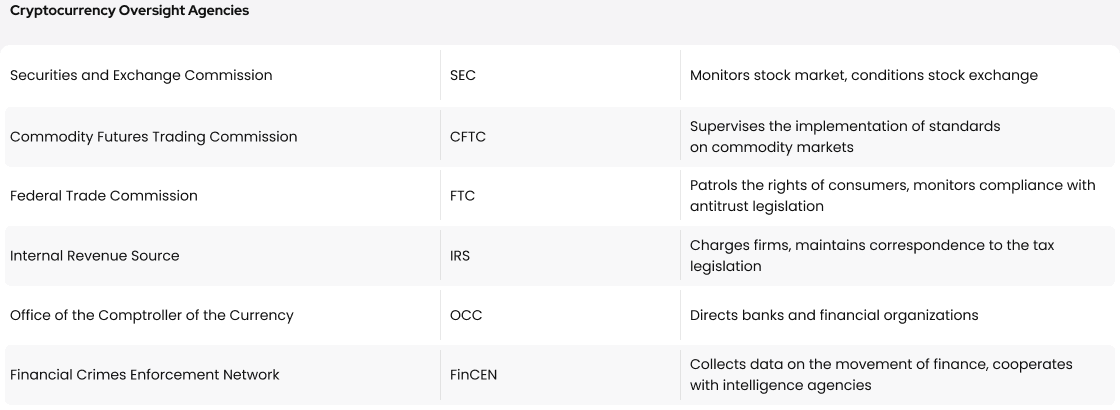Click Commodity Futures Trading Commission name
This screenshot has width=1120, height=410.
154,136
